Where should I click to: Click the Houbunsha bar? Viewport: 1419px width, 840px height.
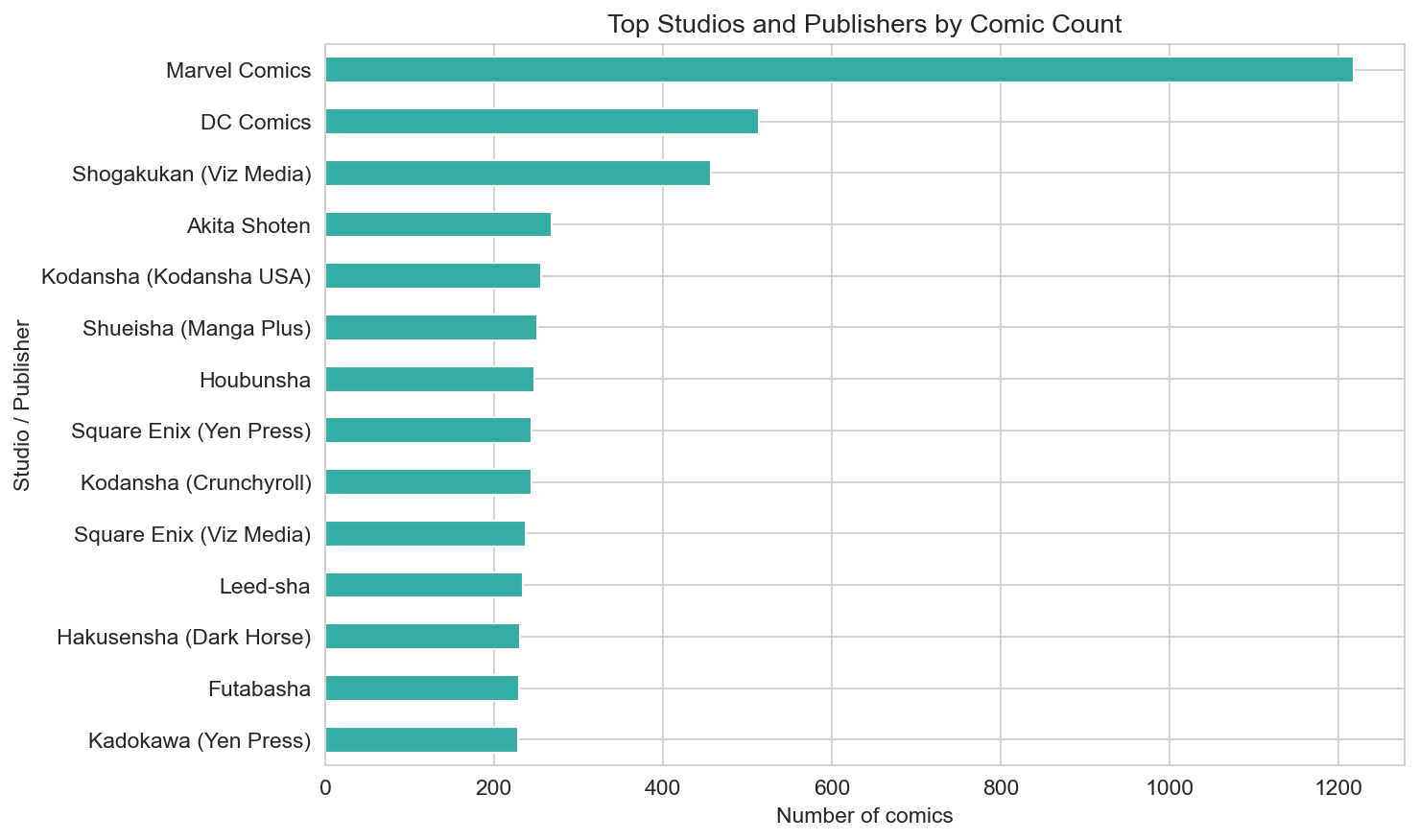pos(429,380)
